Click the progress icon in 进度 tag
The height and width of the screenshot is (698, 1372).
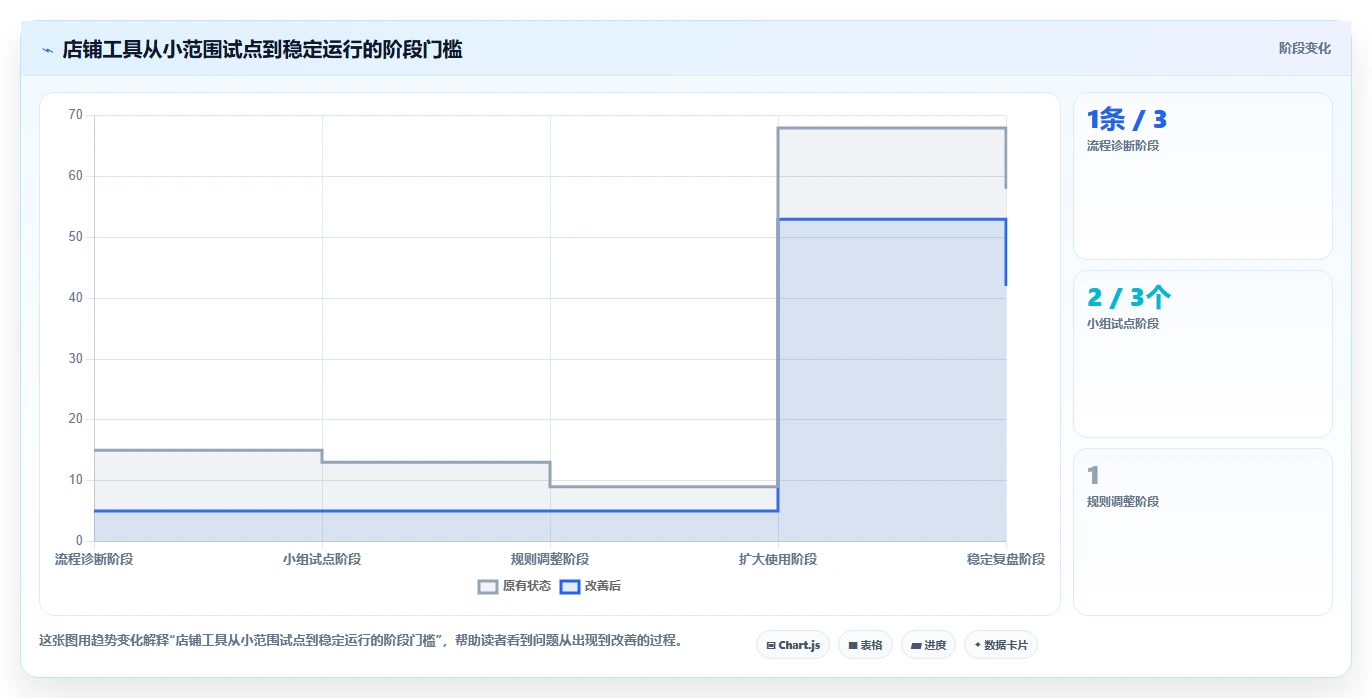[x=916, y=646]
